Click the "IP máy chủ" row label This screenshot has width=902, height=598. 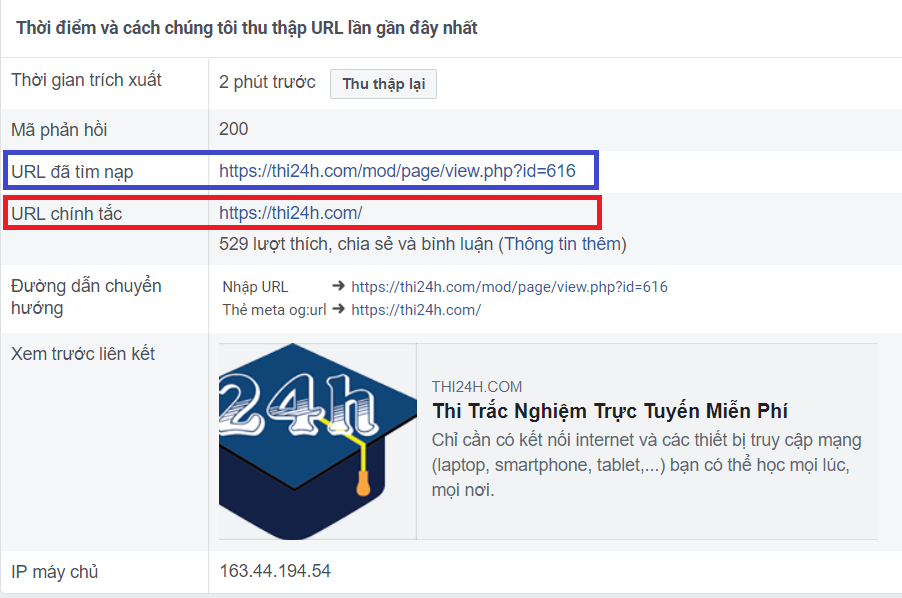coord(55,572)
